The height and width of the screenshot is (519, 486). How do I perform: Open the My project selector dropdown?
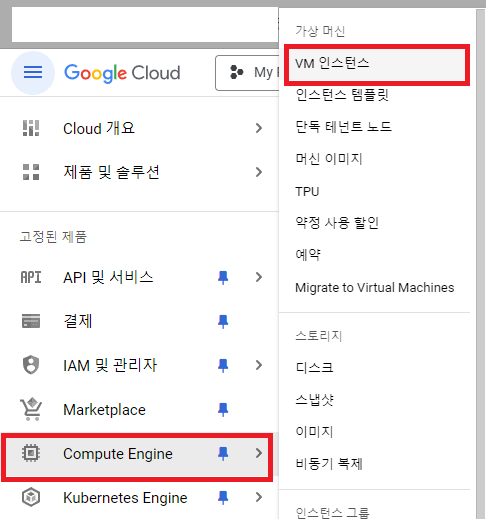(247, 73)
